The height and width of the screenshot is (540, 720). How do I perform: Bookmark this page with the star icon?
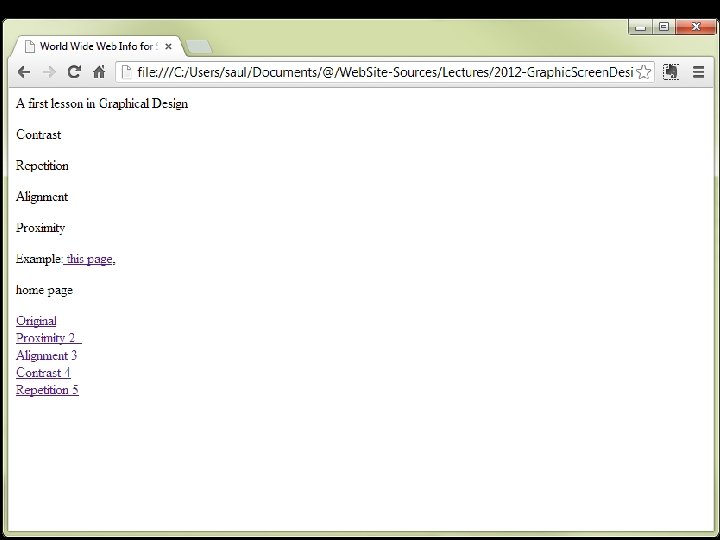coord(644,72)
